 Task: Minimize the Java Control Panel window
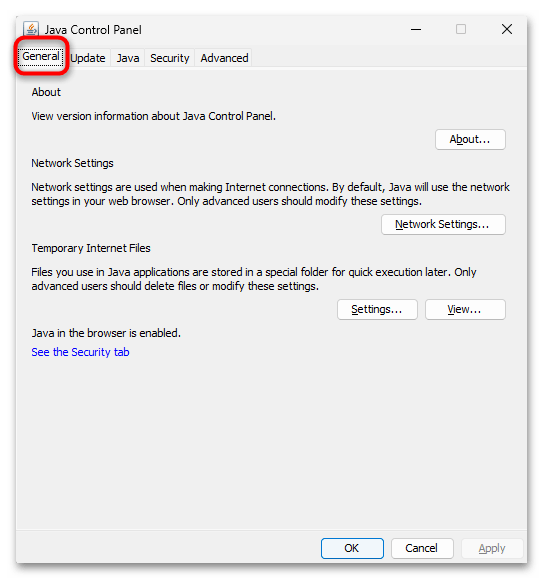pos(416,29)
